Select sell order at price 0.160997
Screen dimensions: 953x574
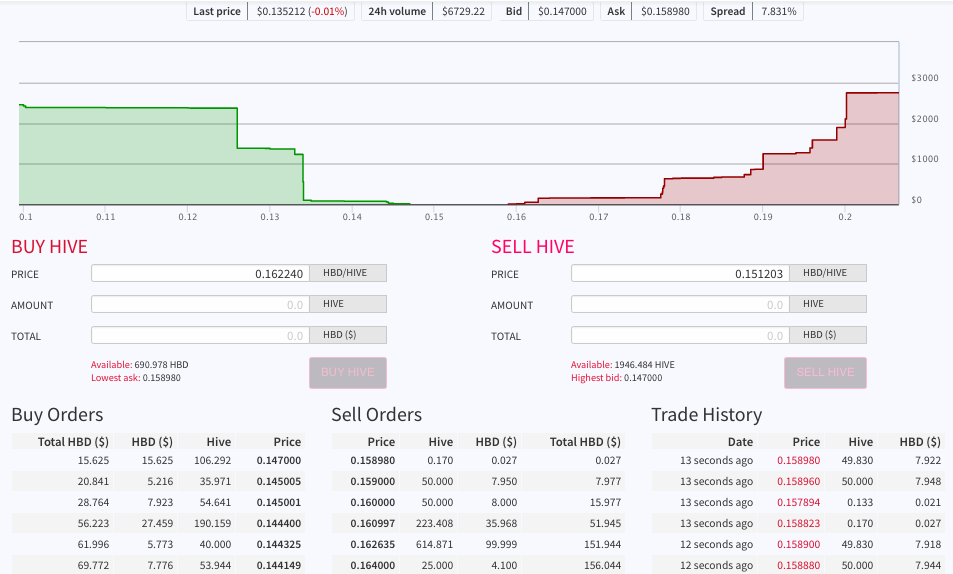pyautogui.click(x=478, y=524)
